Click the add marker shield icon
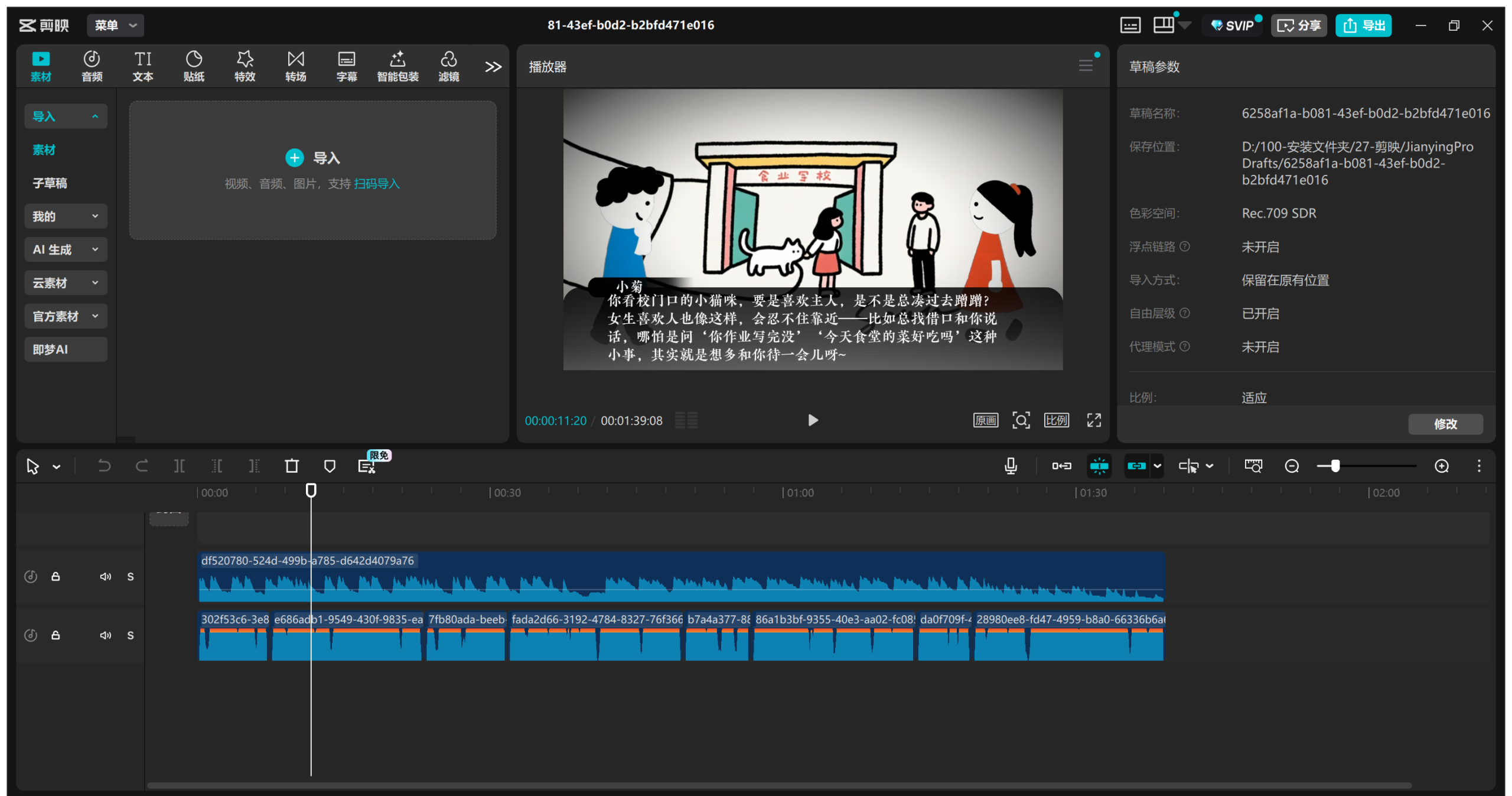Screen dimensions: 1512x796 tap(330, 466)
